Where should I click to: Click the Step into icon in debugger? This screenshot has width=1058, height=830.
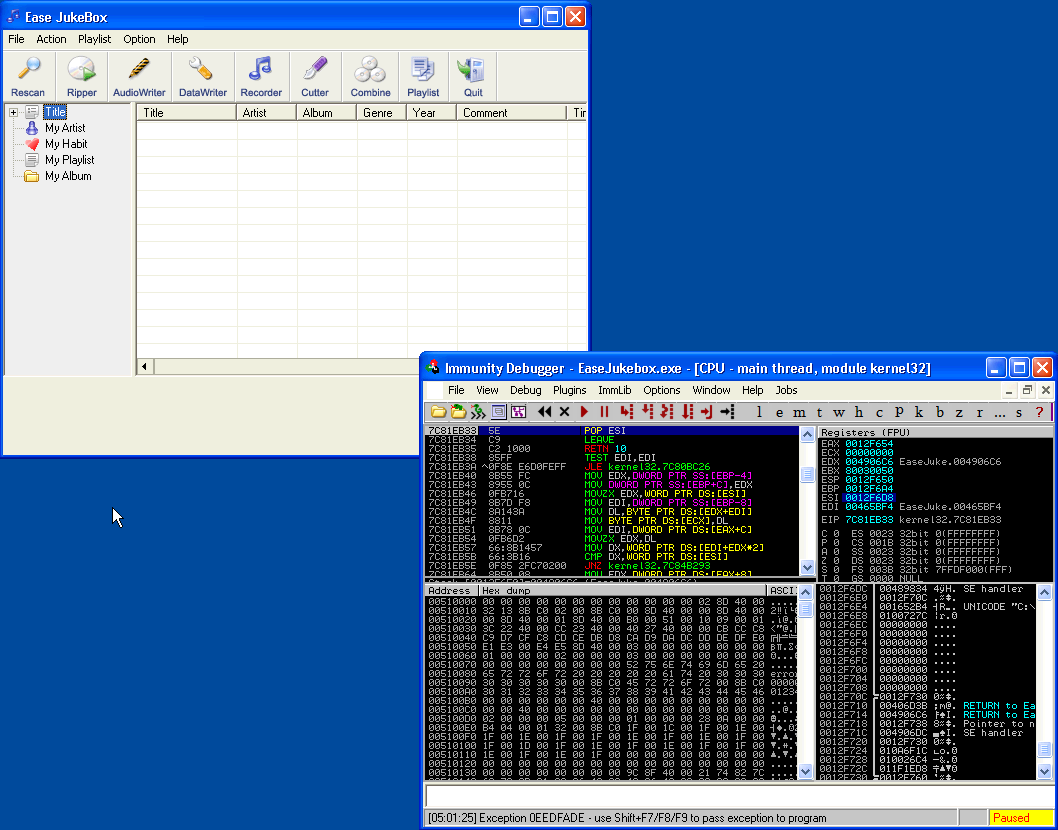(x=627, y=412)
